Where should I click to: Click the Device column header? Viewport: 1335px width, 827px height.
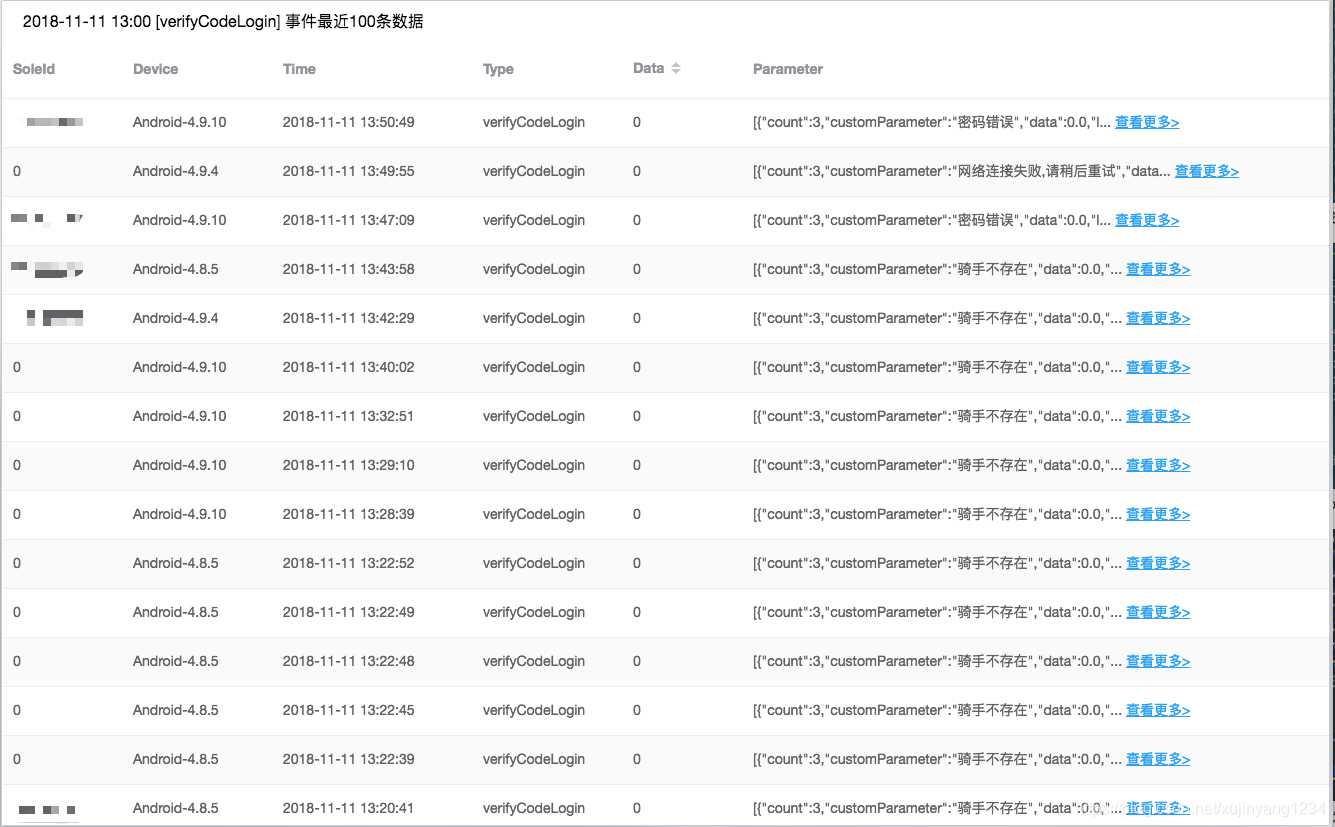click(x=155, y=69)
